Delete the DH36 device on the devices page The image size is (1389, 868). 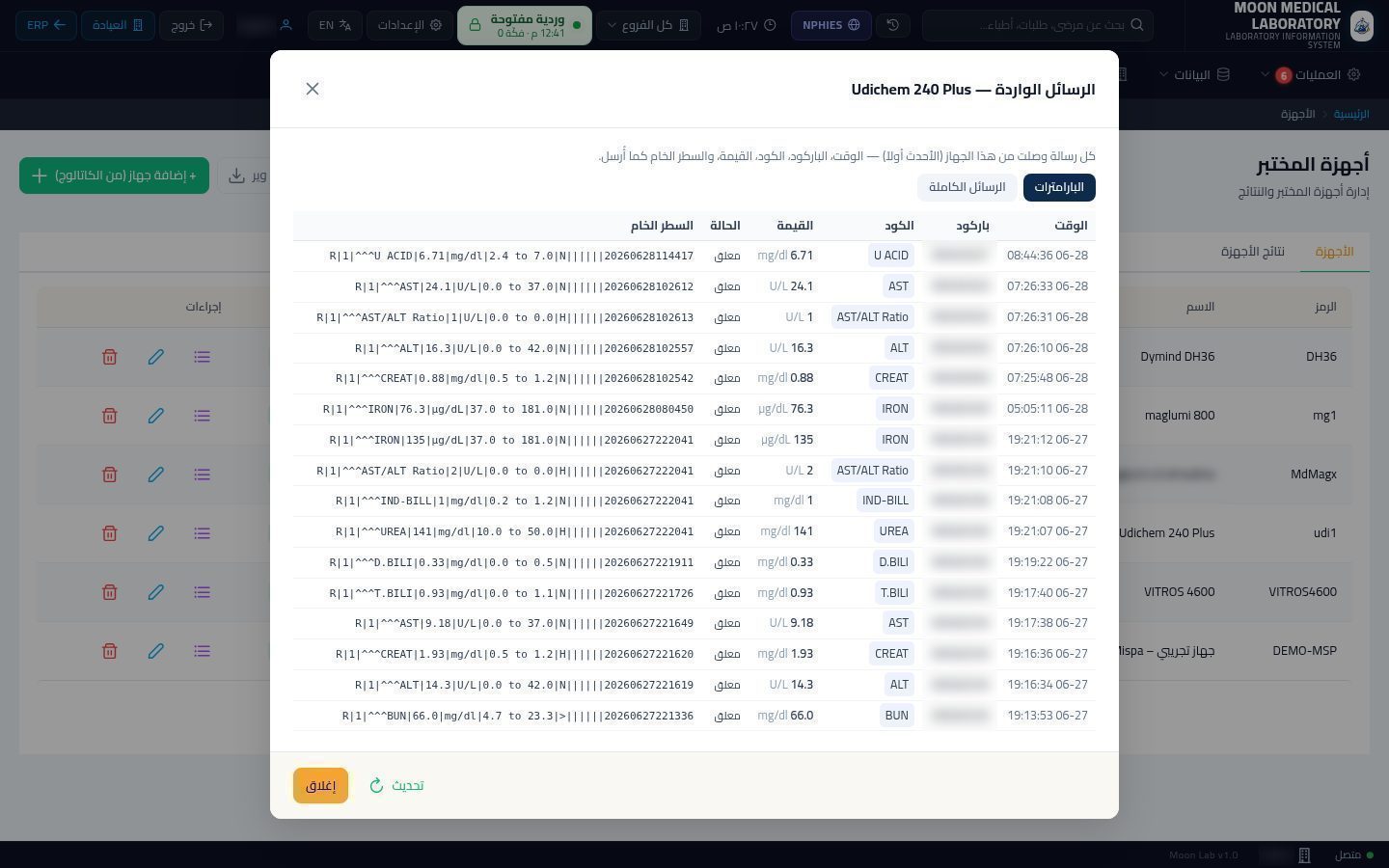pos(110,357)
